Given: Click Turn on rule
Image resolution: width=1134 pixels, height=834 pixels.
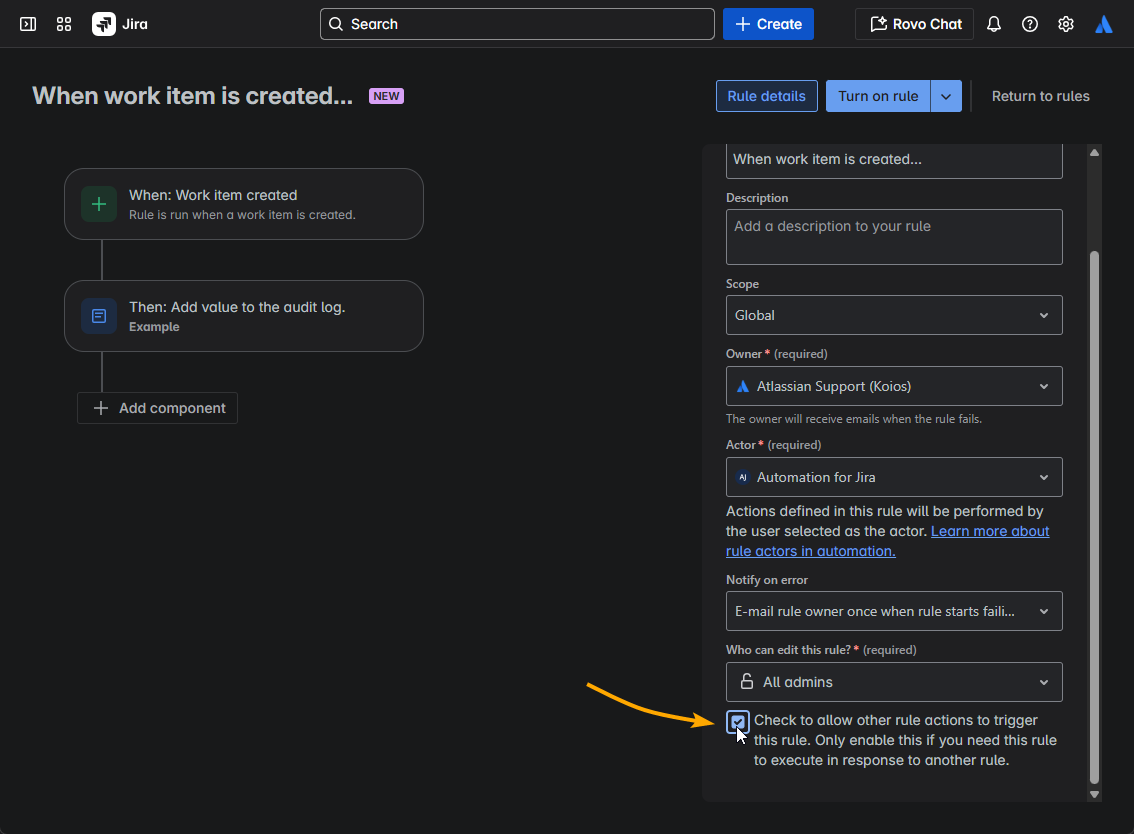Looking at the screenshot, I should click(x=877, y=95).
